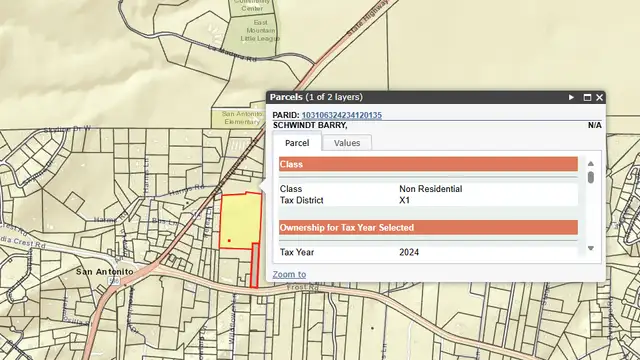Maximize the Parcels popup
The image size is (640, 360).
(x=587, y=97)
